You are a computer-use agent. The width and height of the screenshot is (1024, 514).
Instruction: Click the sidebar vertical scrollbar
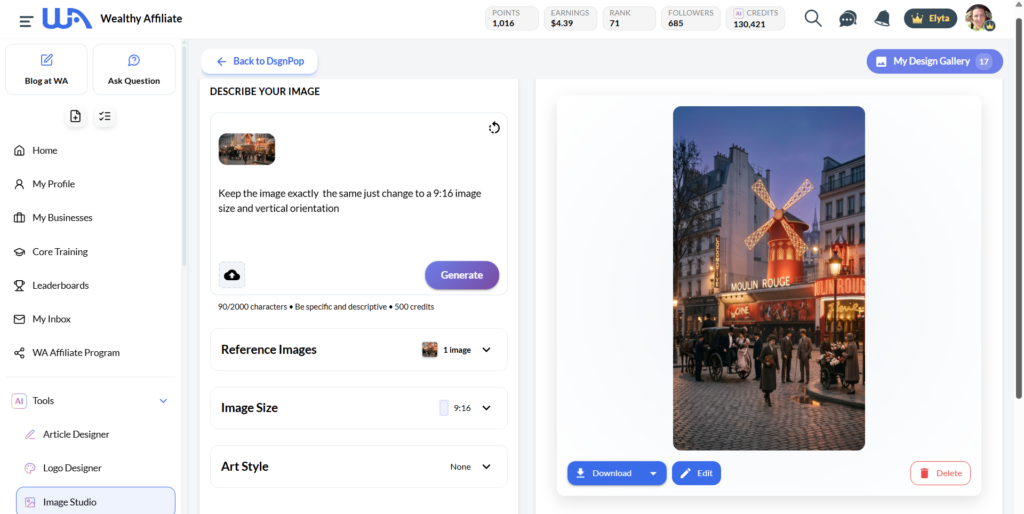click(x=184, y=157)
